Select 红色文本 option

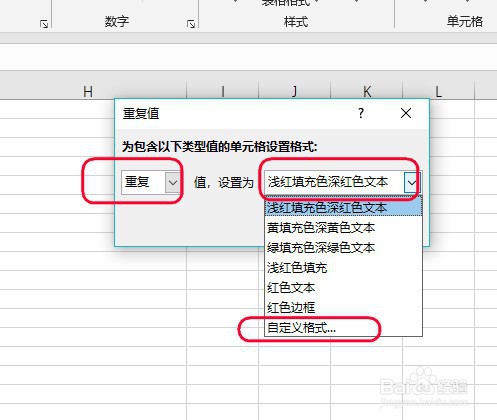tap(343, 288)
